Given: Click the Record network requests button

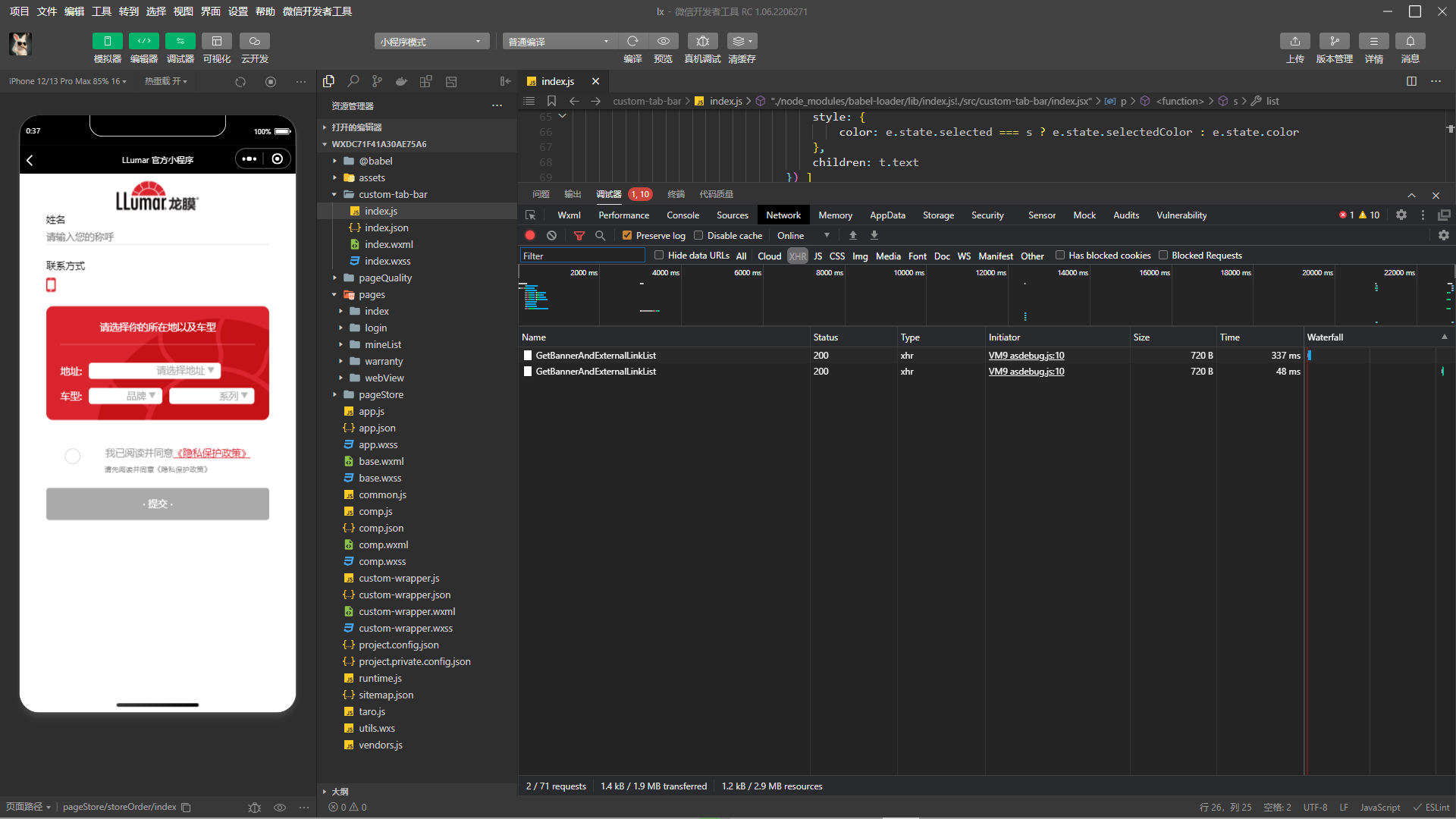Looking at the screenshot, I should point(529,235).
